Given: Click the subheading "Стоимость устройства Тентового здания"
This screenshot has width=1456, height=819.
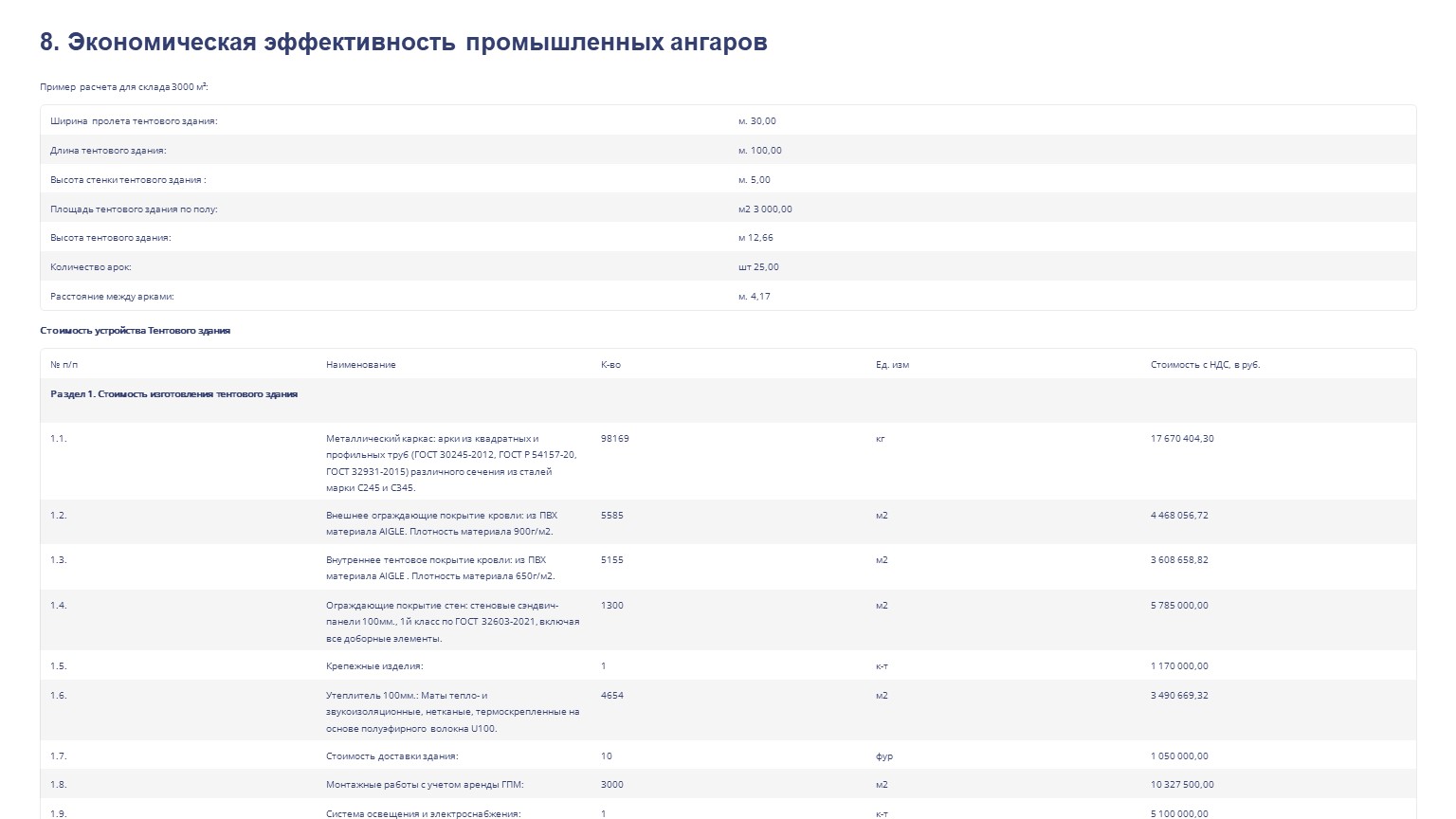Looking at the screenshot, I should (135, 331).
